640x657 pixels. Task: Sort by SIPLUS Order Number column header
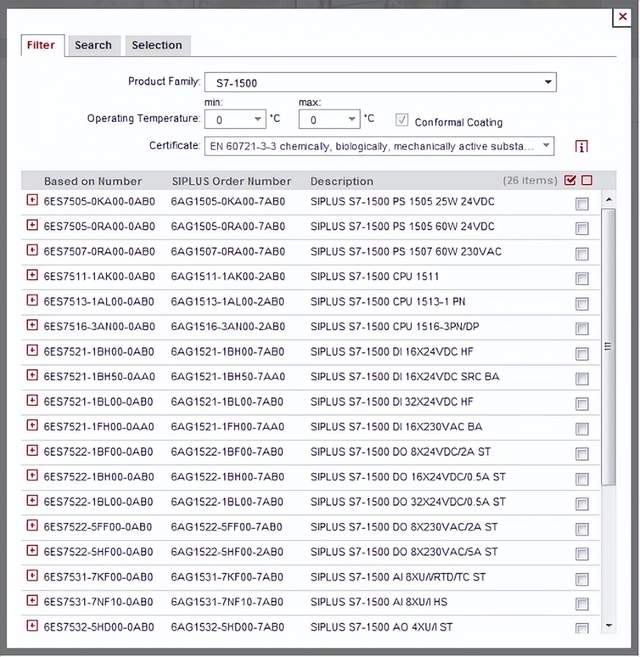231,181
